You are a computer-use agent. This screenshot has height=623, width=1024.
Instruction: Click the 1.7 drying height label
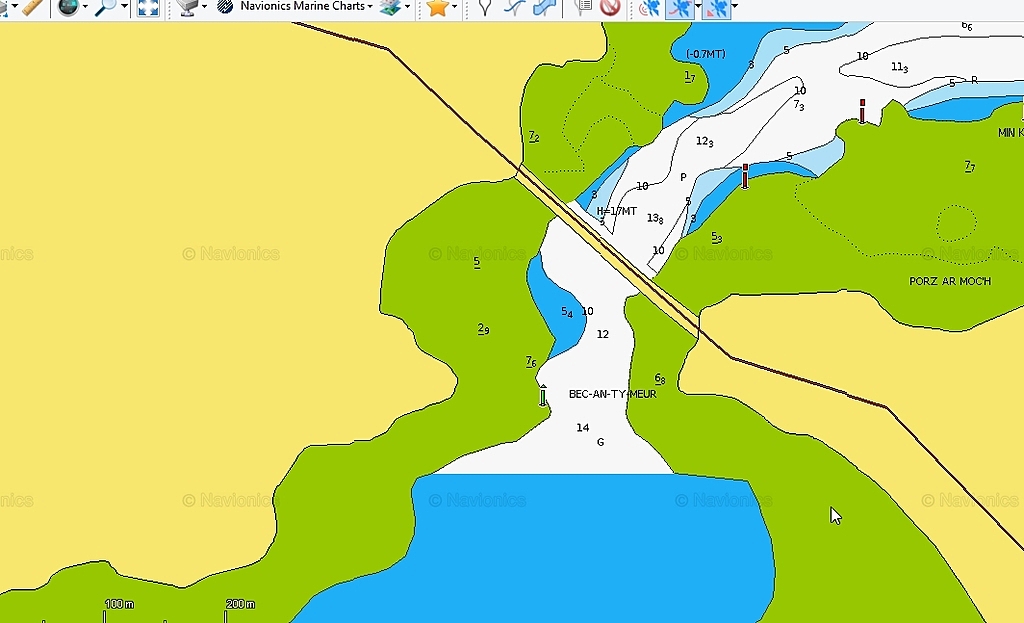(690, 76)
